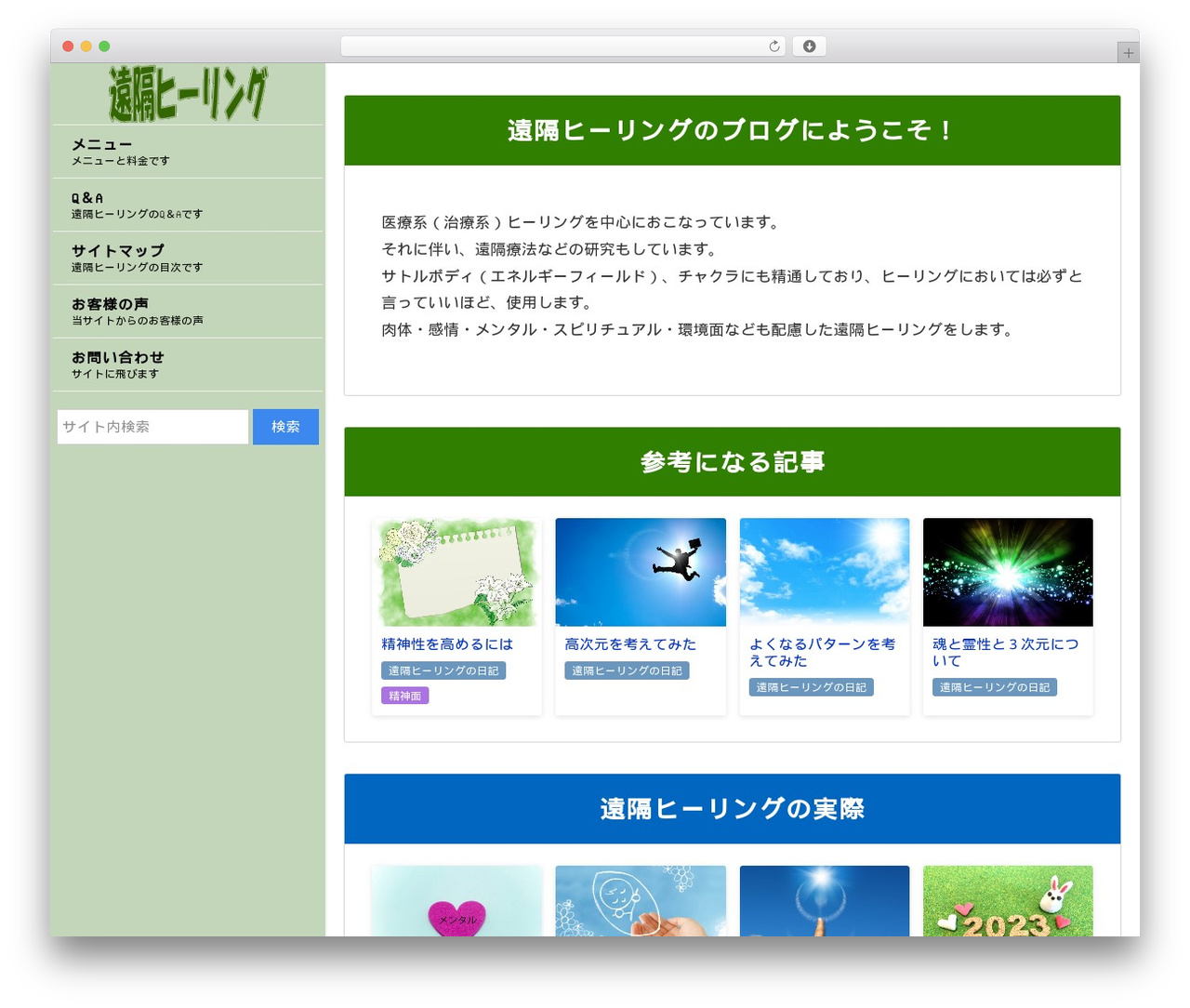Click the hand holding leaf sketch thumbnail
1190x1008 pixels.
point(641,901)
